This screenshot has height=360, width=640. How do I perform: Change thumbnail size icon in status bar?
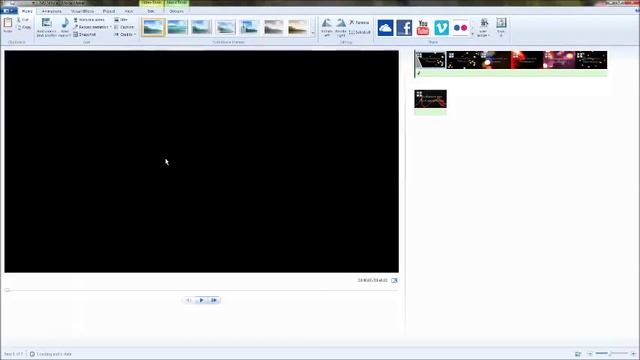[578, 354]
